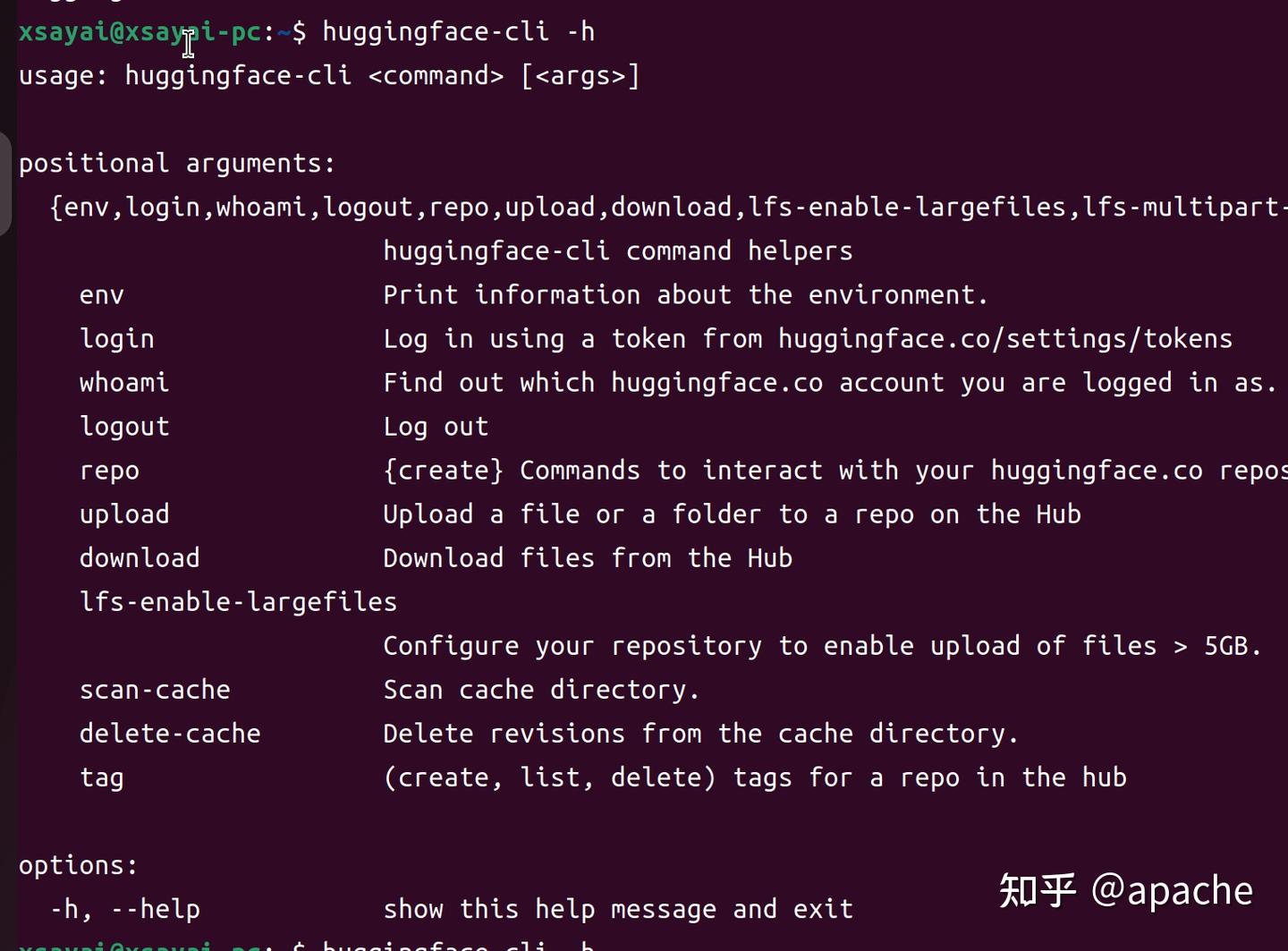Screen dimensions: 1288x951
Task: Click the "delete-cache" command name
Action: [170, 734]
